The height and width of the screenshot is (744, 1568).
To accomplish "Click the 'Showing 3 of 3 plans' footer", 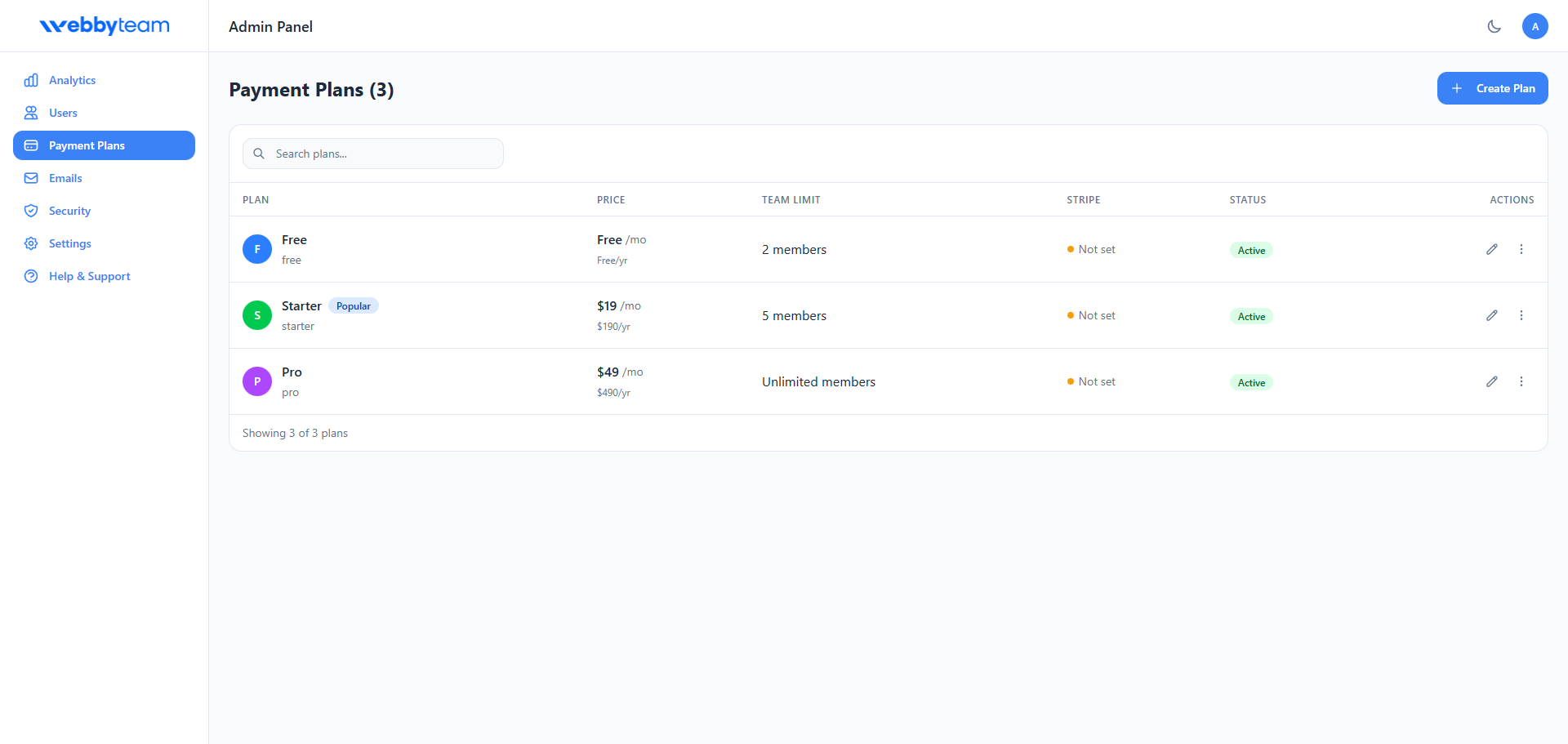I will click(295, 433).
